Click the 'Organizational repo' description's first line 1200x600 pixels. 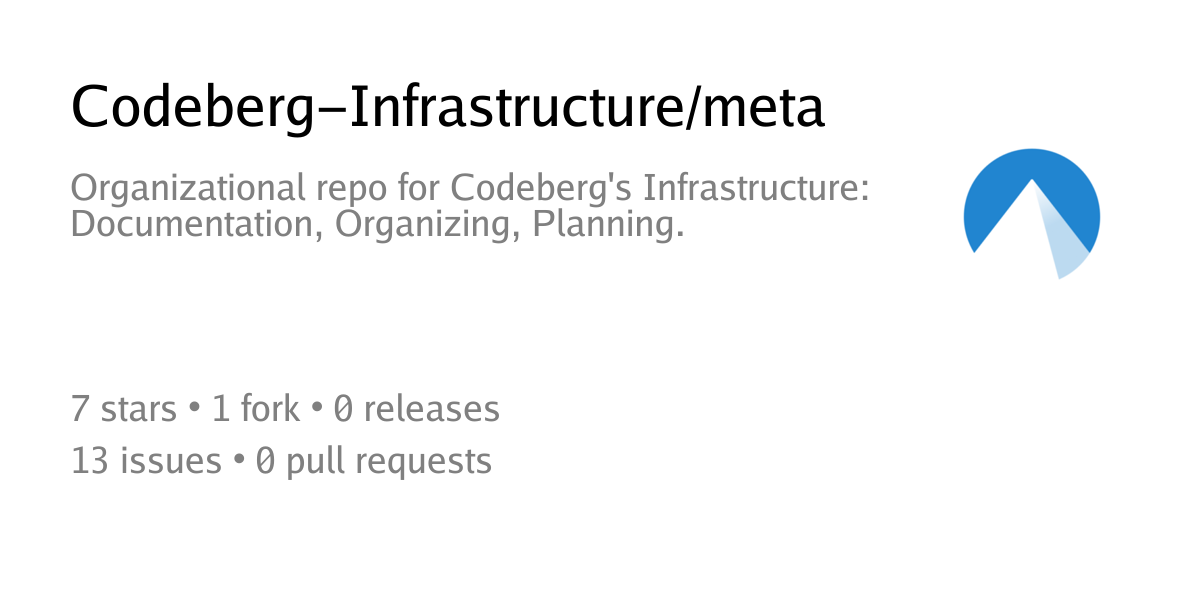pos(470,188)
